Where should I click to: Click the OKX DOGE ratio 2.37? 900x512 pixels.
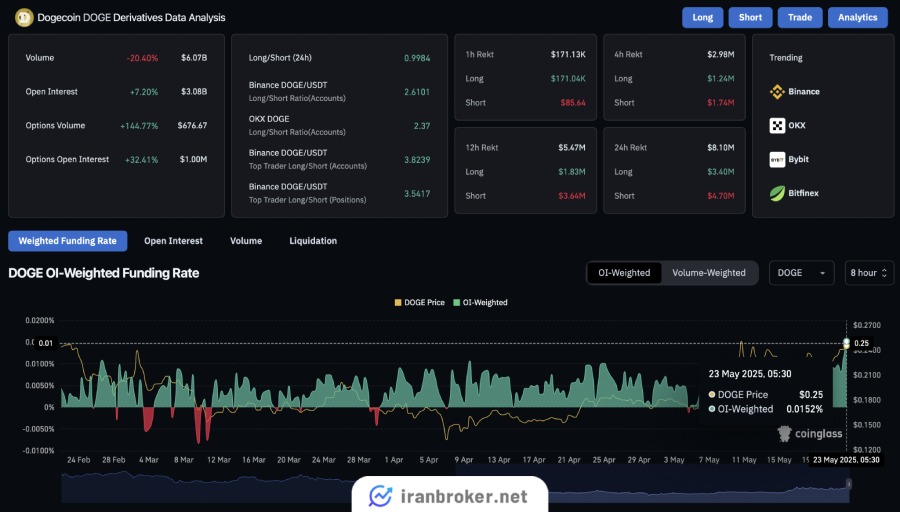tap(422, 126)
